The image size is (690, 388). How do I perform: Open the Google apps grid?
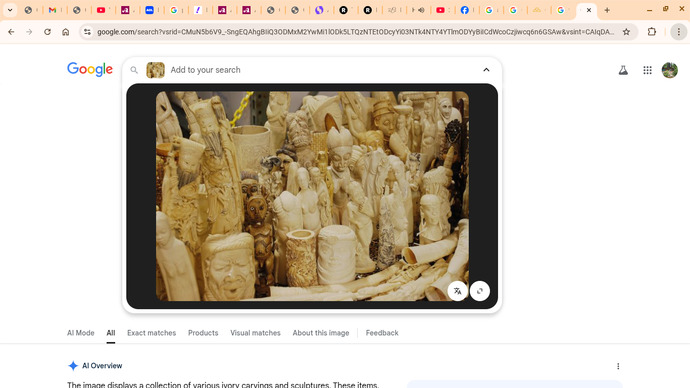(647, 70)
